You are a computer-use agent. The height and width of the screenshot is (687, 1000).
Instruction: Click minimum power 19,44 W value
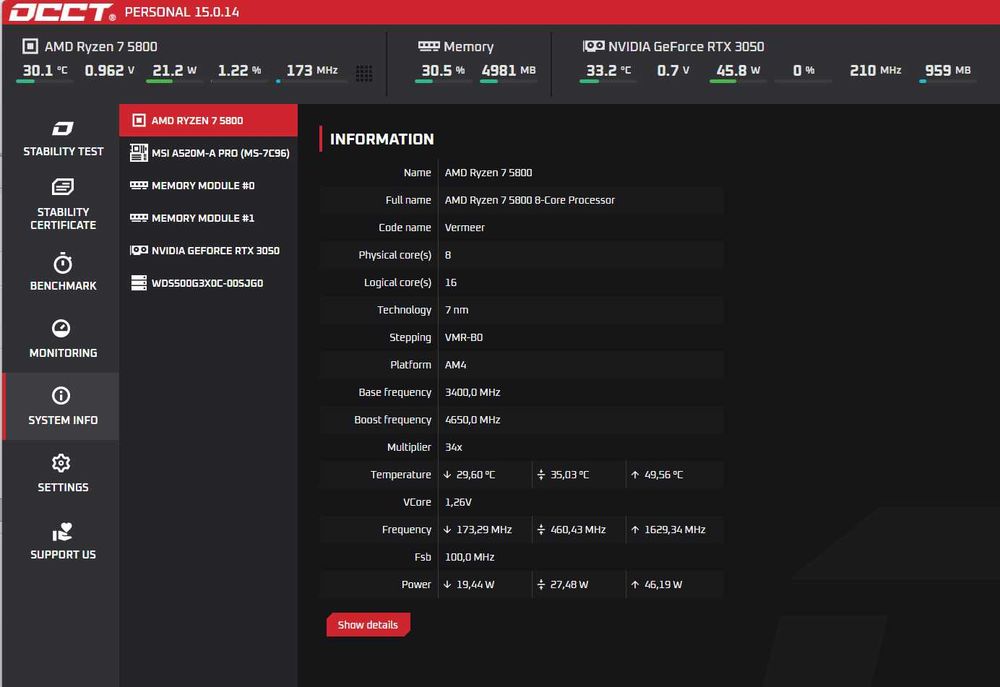475,584
